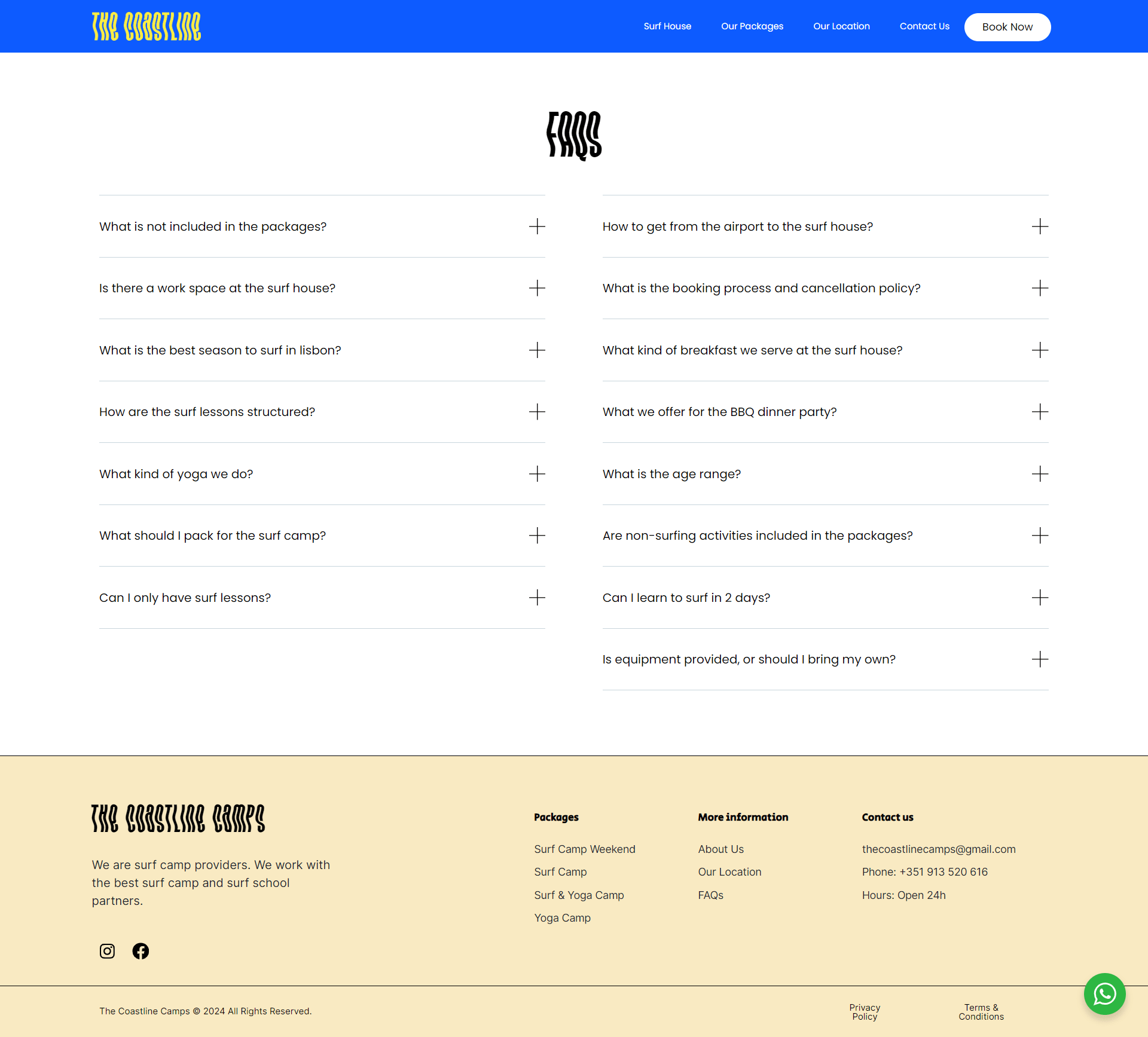
Task: Click the 'FAQs' link under More Information
Action: (x=711, y=895)
